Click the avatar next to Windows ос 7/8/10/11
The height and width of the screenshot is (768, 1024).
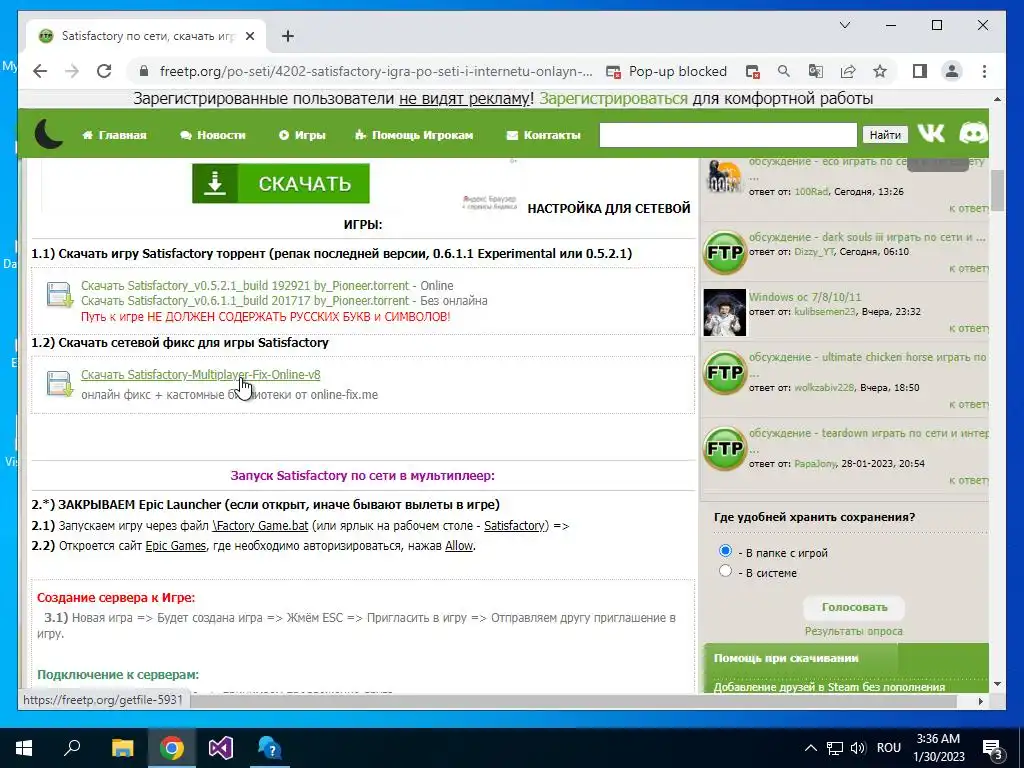(725, 312)
